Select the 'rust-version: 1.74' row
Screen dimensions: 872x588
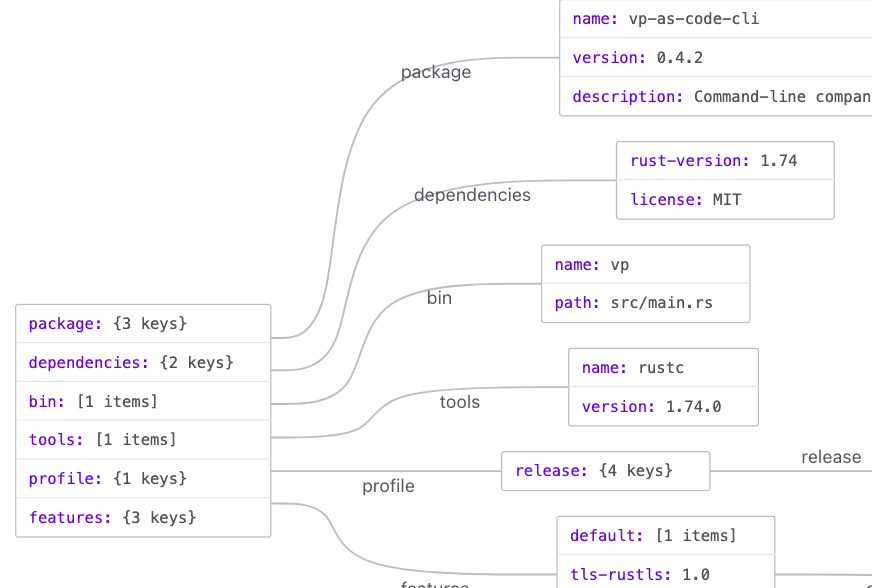[x=725, y=161]
